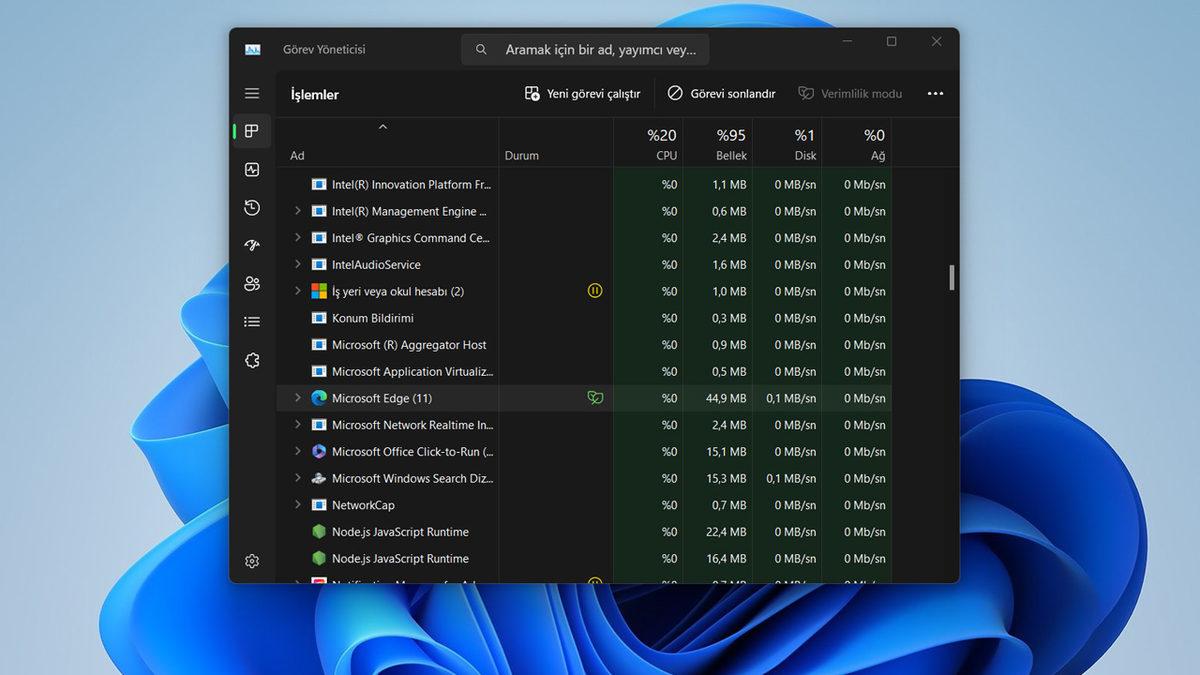This screenshot has height=675, width=1200.
Task: Open Startup apps page in sidebar
Action: tap(252, 246)
